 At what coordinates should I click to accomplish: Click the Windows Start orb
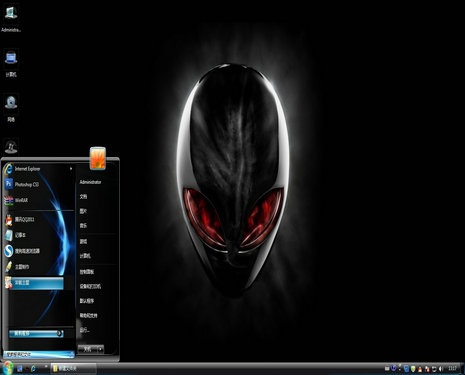point(7,368)
